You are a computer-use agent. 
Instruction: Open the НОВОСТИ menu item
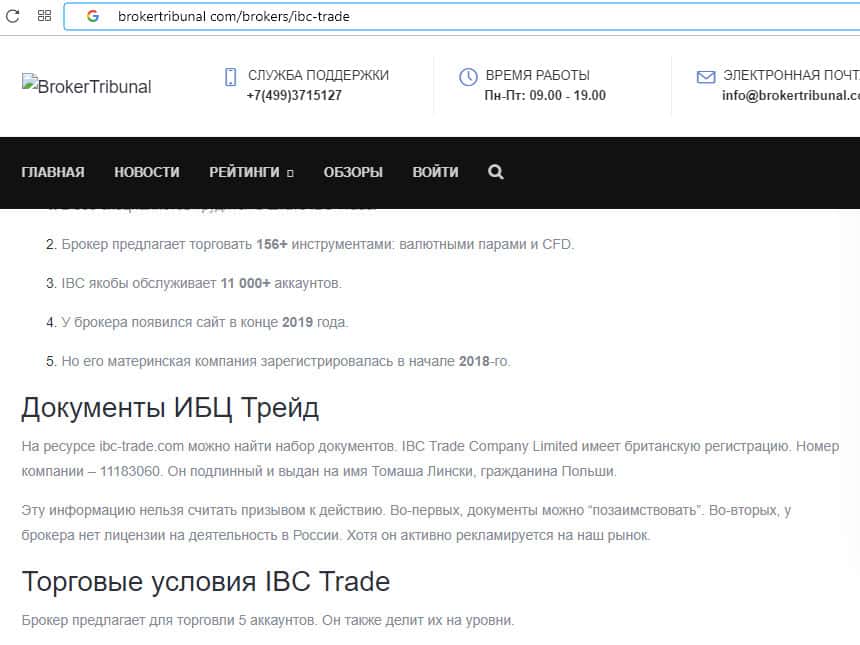[x=147, y=172]
